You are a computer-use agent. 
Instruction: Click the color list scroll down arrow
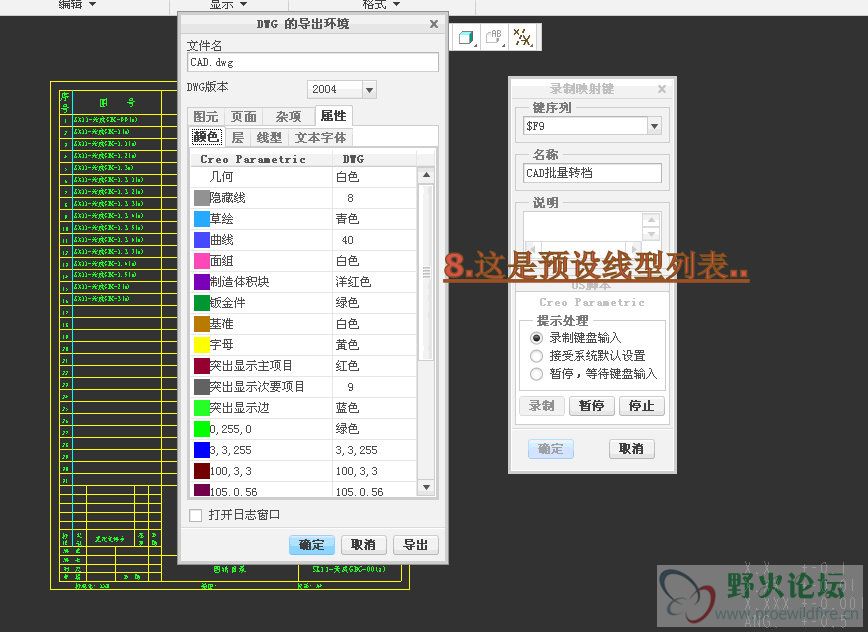[426, 487]
